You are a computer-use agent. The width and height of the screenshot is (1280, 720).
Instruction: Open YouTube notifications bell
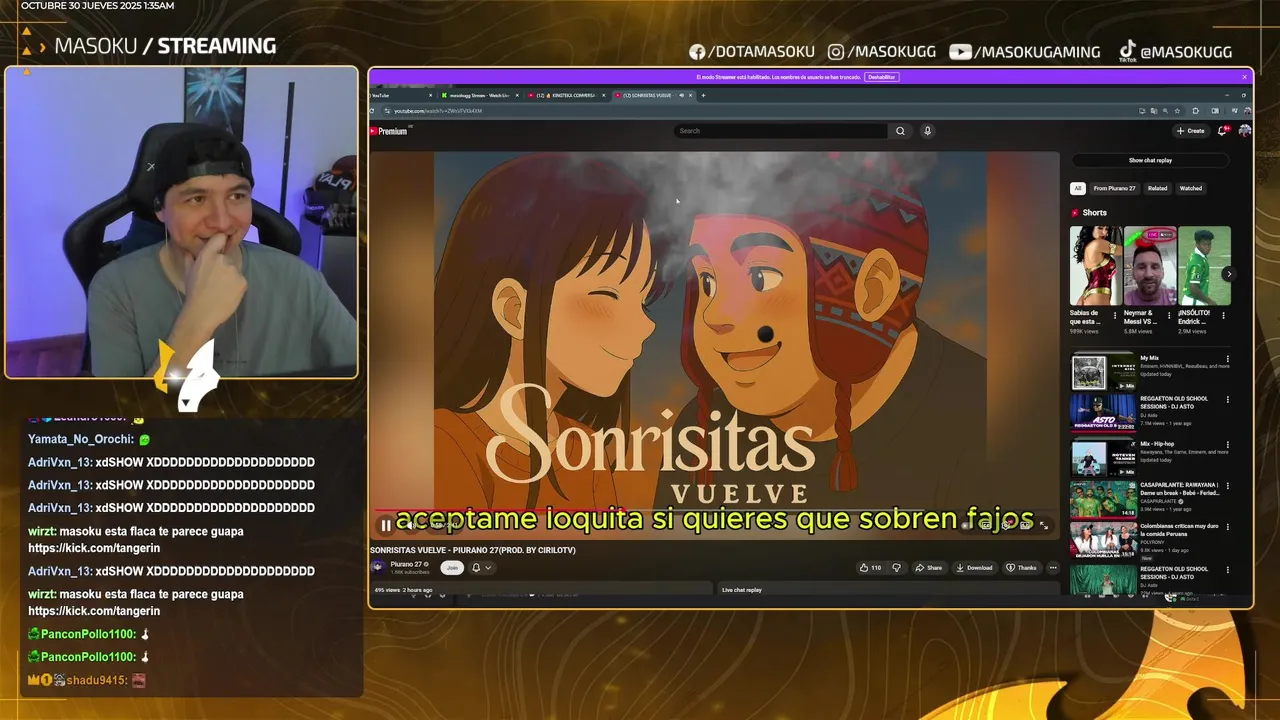pos(1223,131)
